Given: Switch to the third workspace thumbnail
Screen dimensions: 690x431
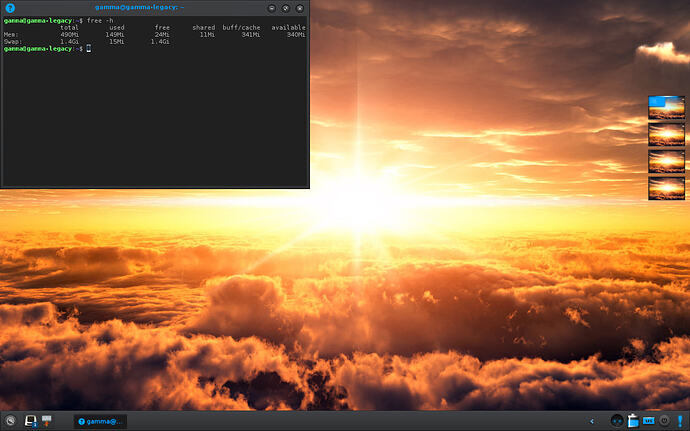Looking at the screenshot, I should click(666, 161).
